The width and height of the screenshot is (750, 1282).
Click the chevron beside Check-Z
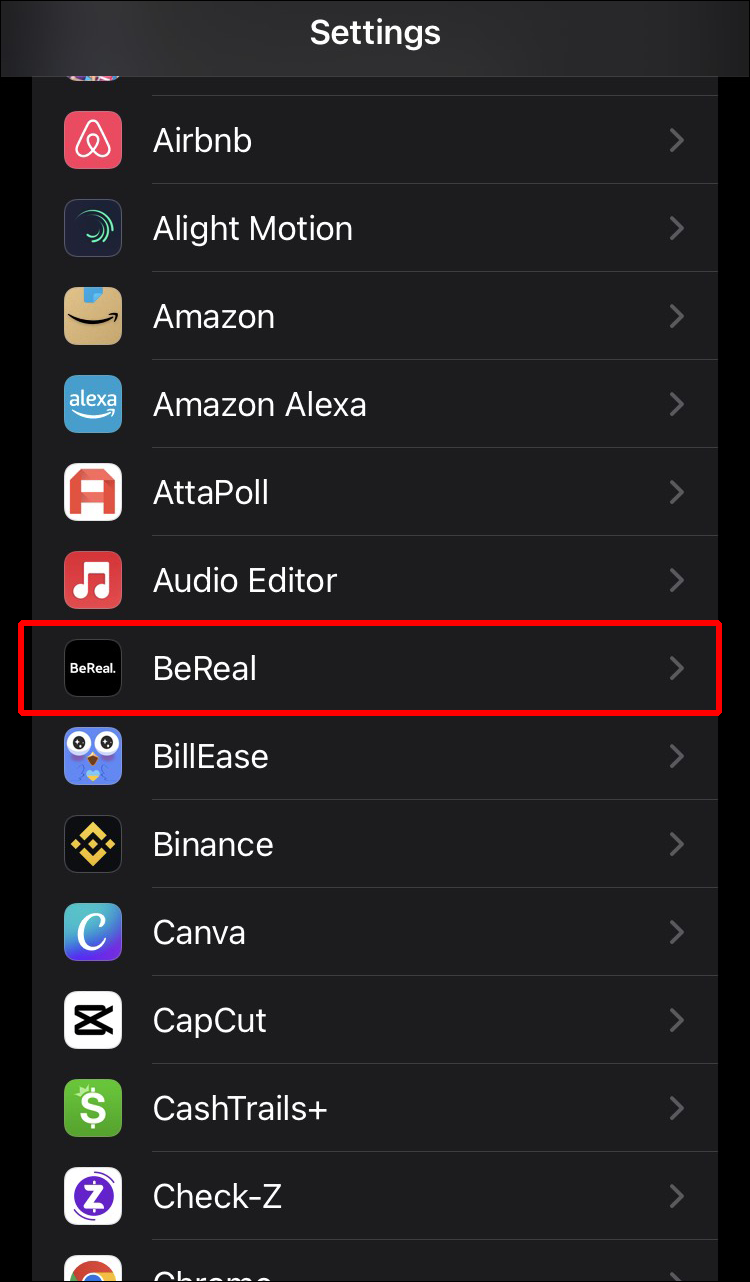tap(677, 1196)
